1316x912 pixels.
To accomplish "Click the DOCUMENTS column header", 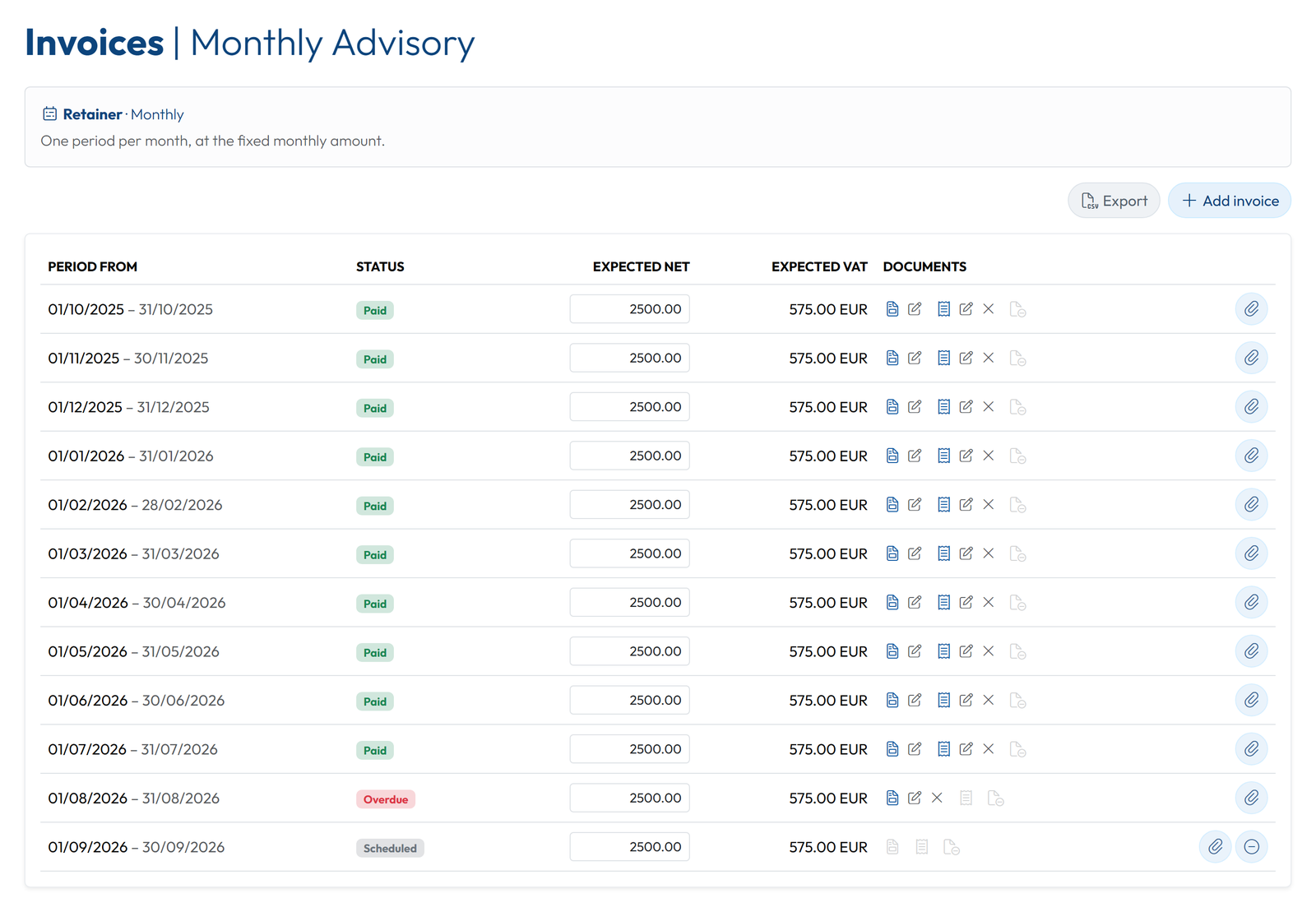I will click(x=924, y=266).
